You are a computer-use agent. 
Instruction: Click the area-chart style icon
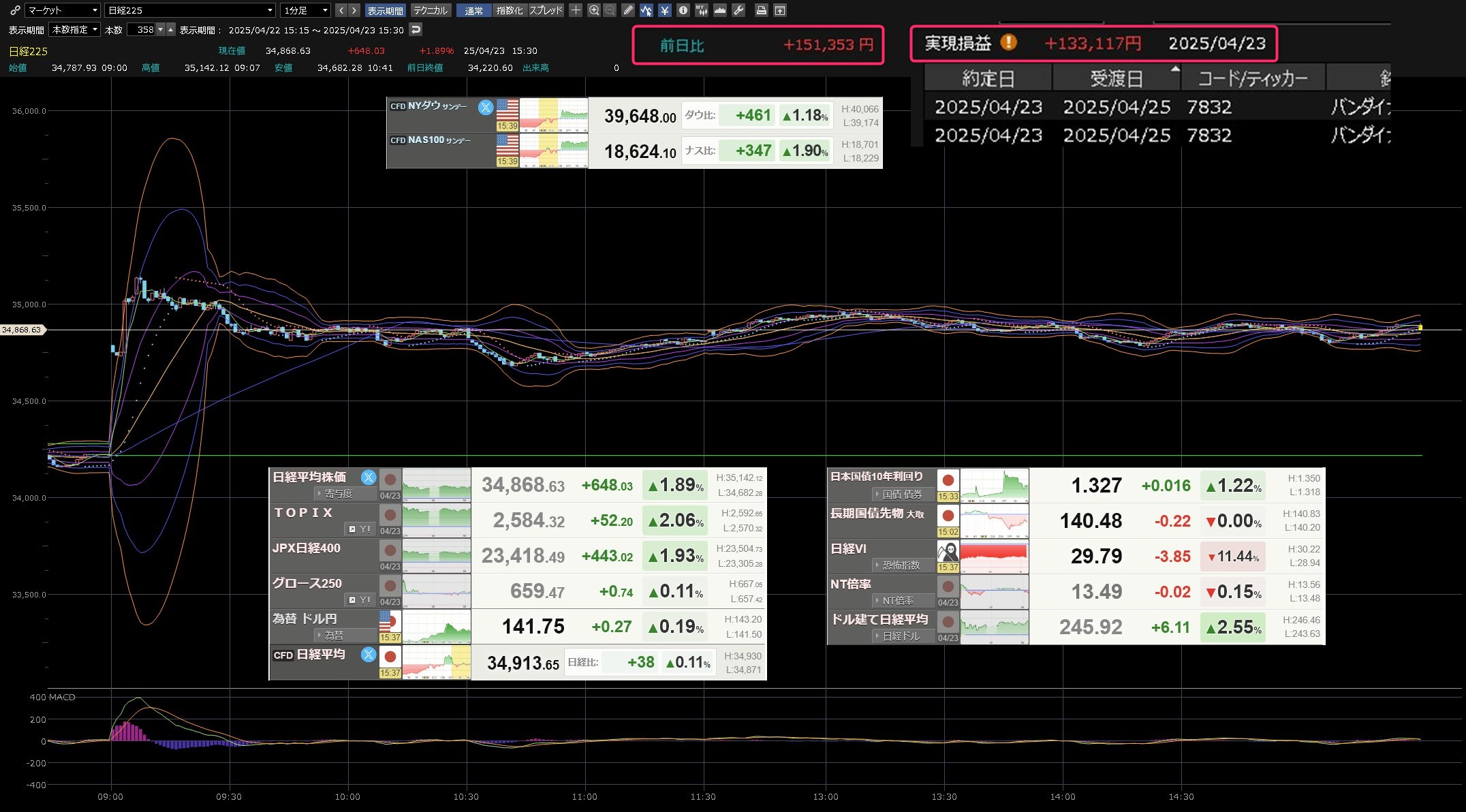coord(719,10)
